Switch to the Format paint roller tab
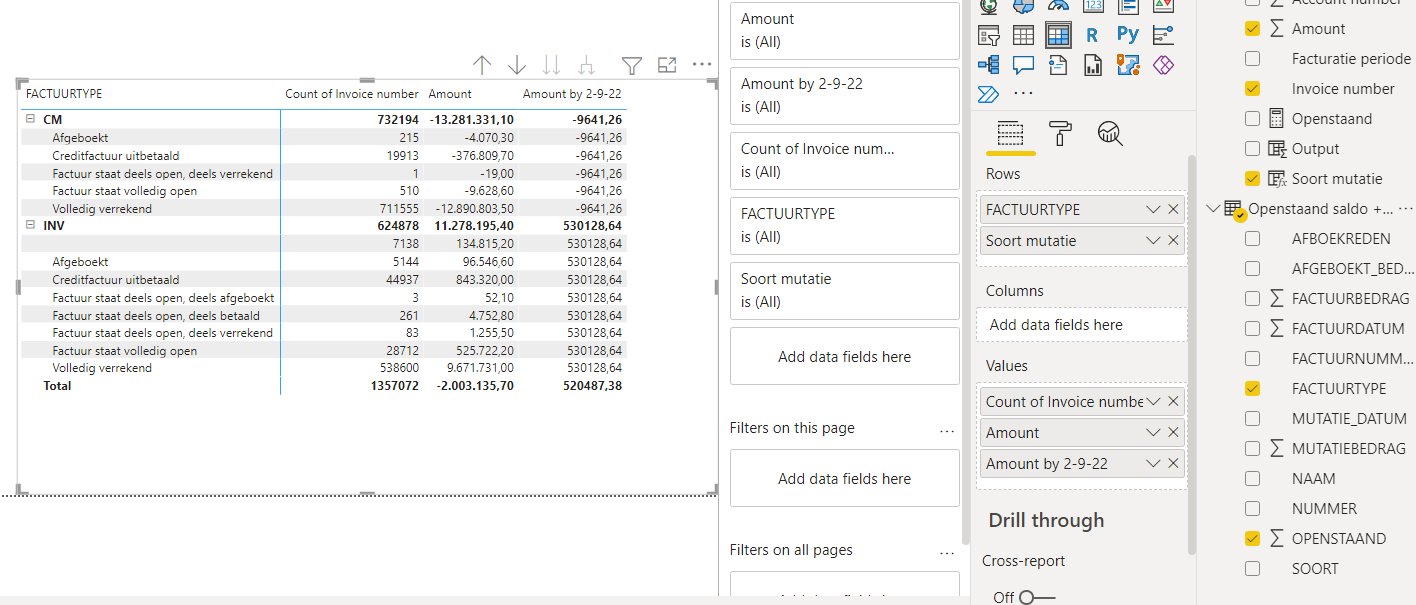1416x605 pixels. [1060, 133]
